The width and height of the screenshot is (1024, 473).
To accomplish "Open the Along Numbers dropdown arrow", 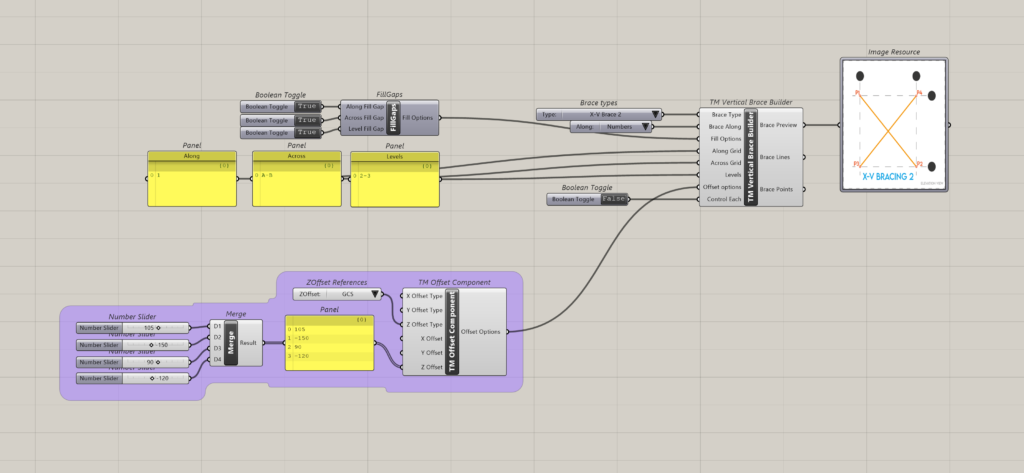I will click(645, 127).
